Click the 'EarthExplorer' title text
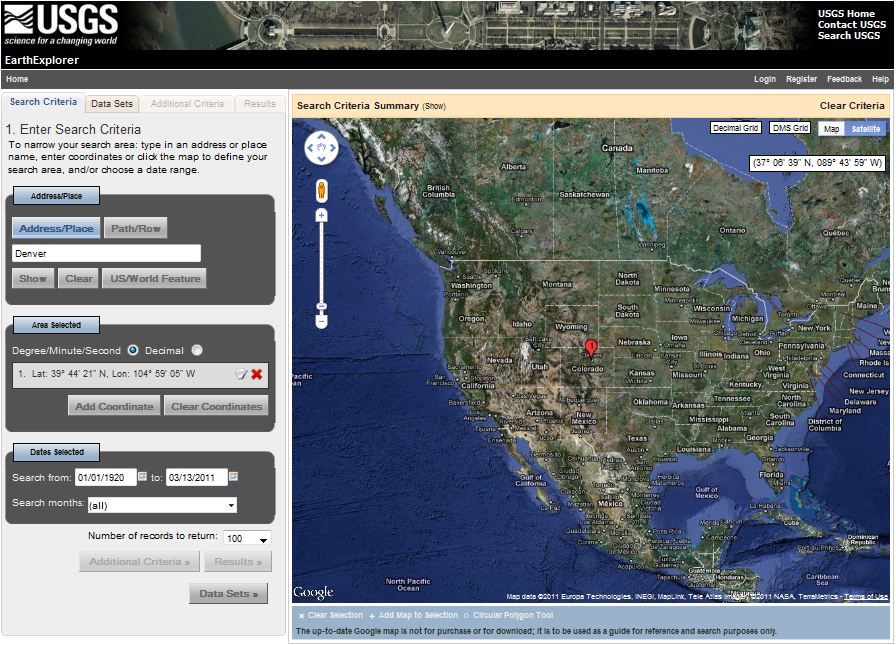Image resolution: width=896 pixels, height=645 pixels. (x=42, y=60)
